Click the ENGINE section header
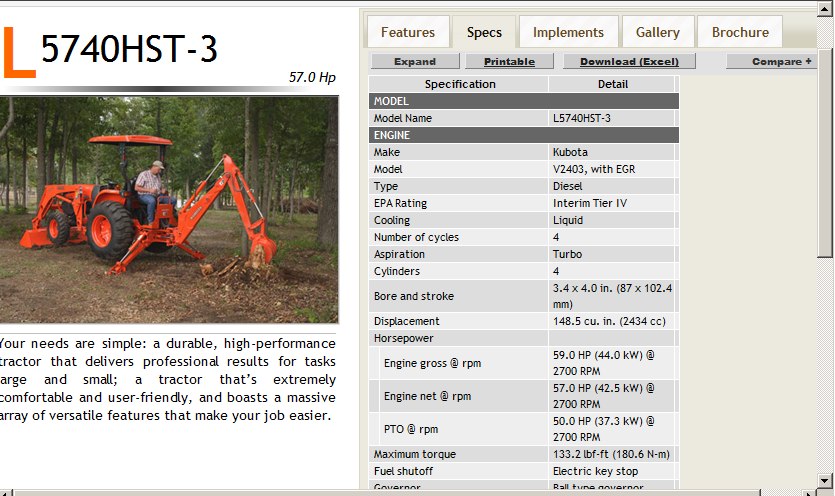The image size is (835, 496). [x=523, y=135]
